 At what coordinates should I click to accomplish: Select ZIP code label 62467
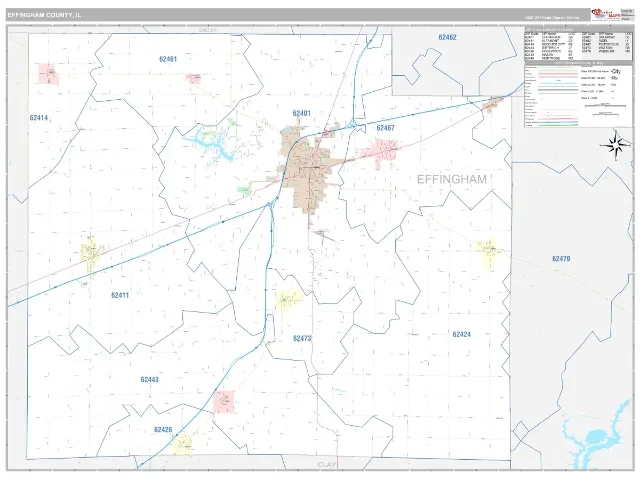click(385, 128)
